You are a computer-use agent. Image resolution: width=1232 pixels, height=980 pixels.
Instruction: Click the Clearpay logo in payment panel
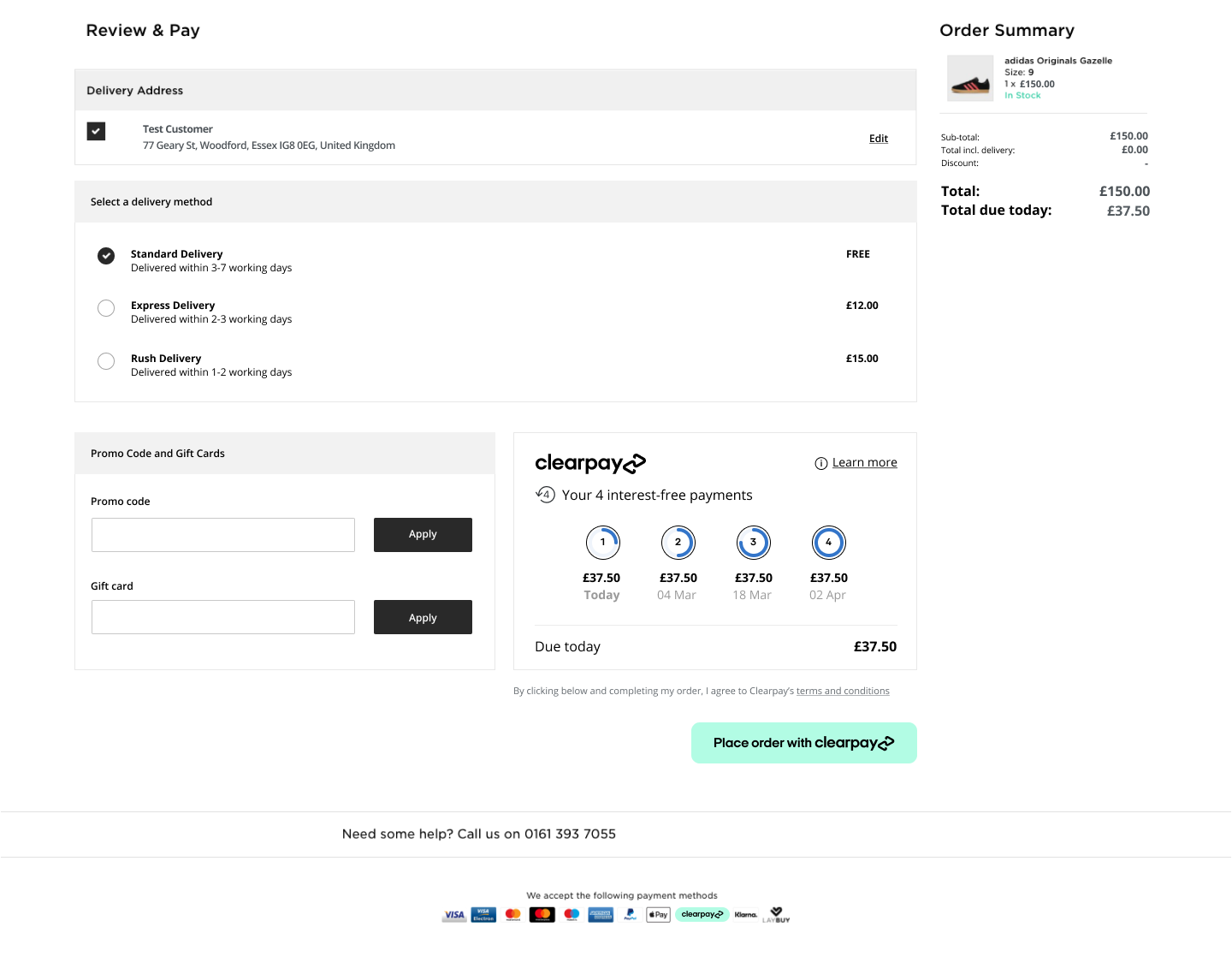click(x=590, y=463)
